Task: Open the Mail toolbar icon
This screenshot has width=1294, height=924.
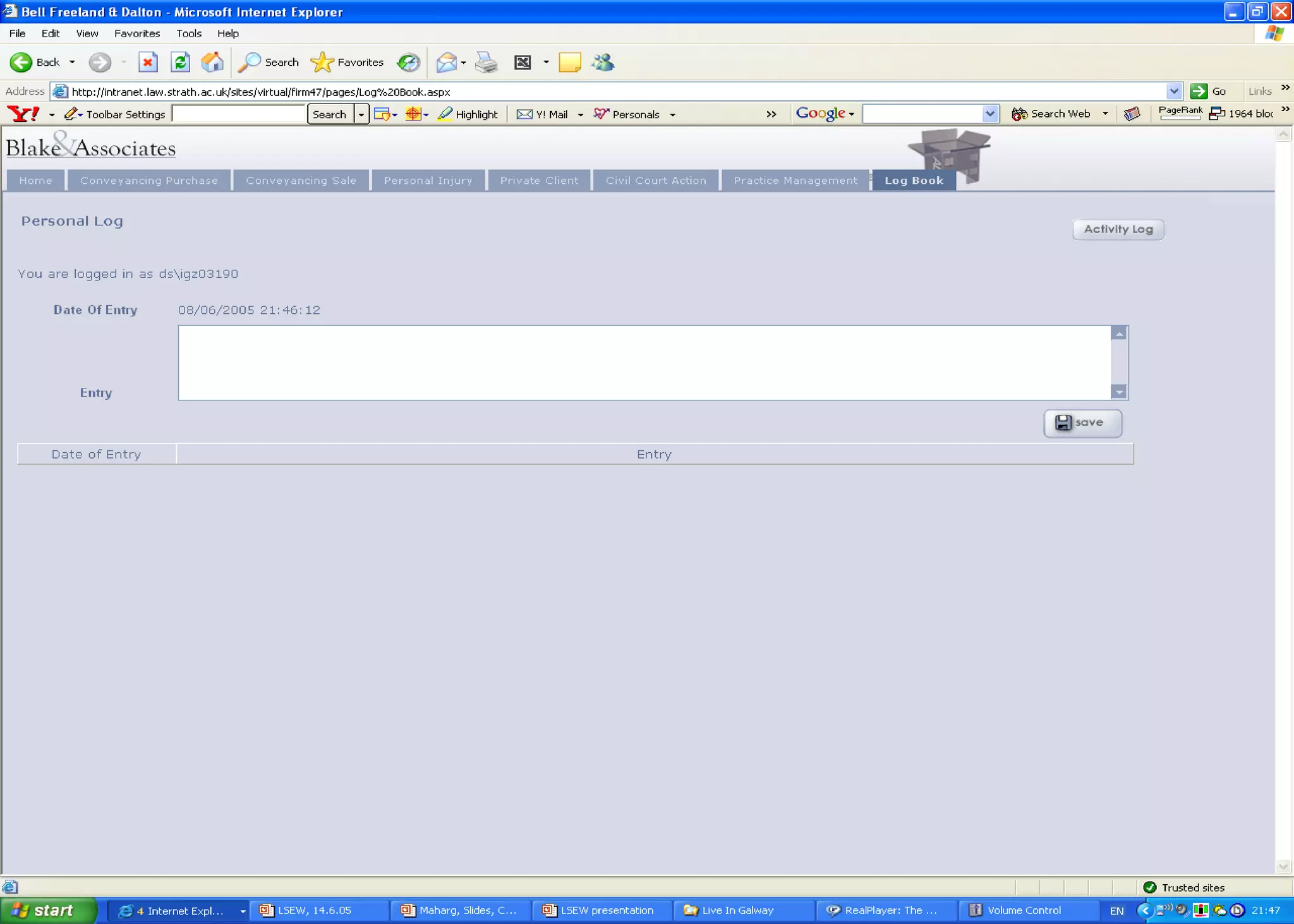Action: [x=446, y=62]
